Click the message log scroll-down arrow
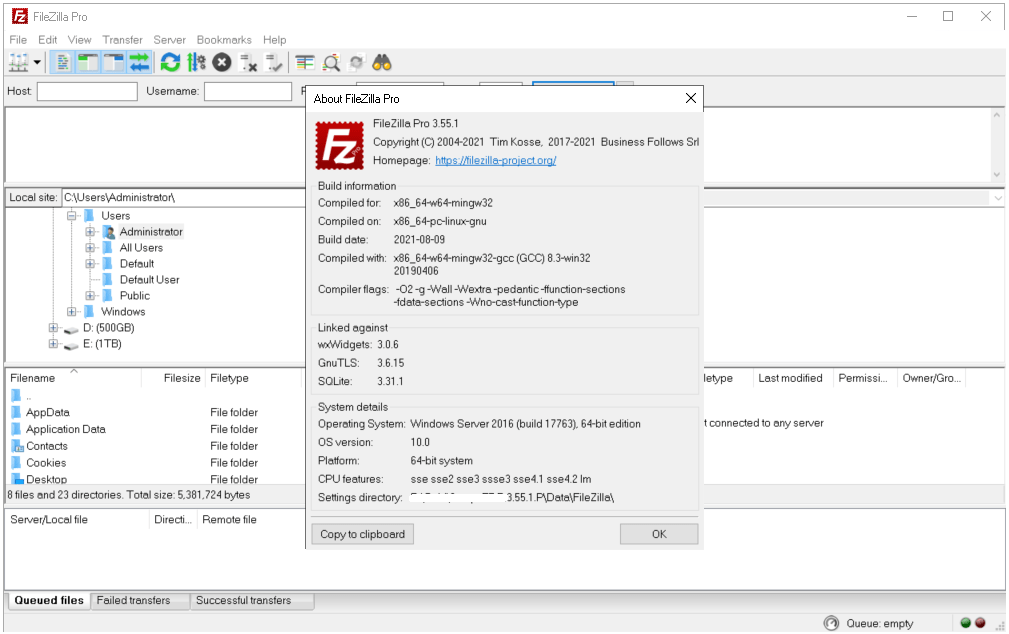This screenshot has width=1009, height=634. tap(997, 174)
